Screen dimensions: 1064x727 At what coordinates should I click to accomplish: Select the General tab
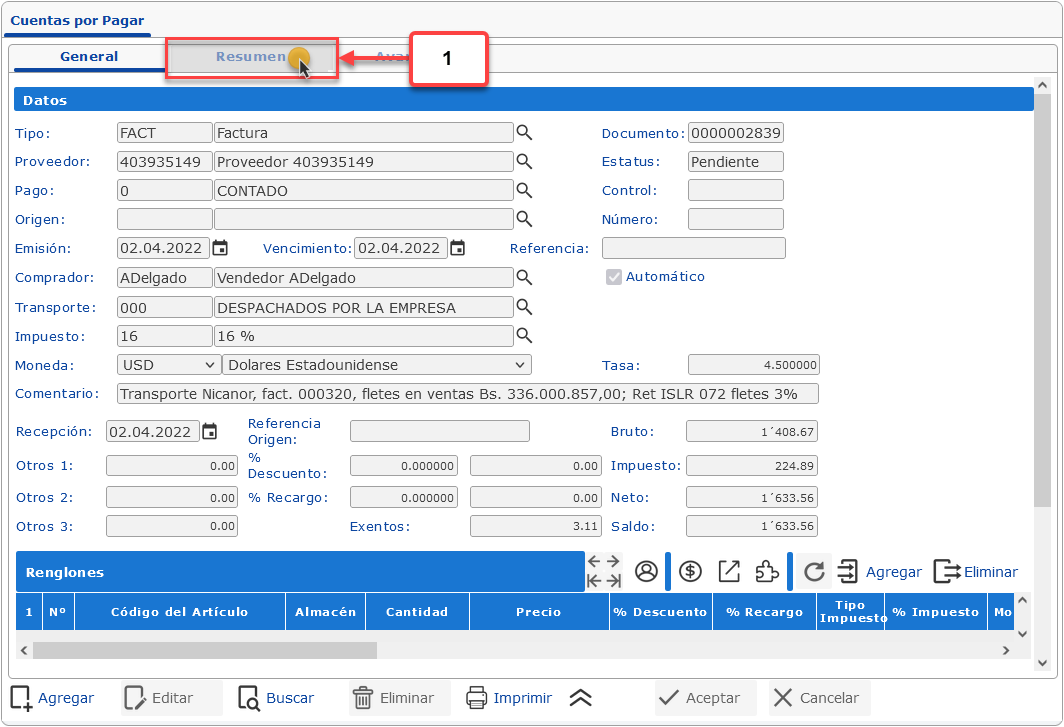coord(89,57)
